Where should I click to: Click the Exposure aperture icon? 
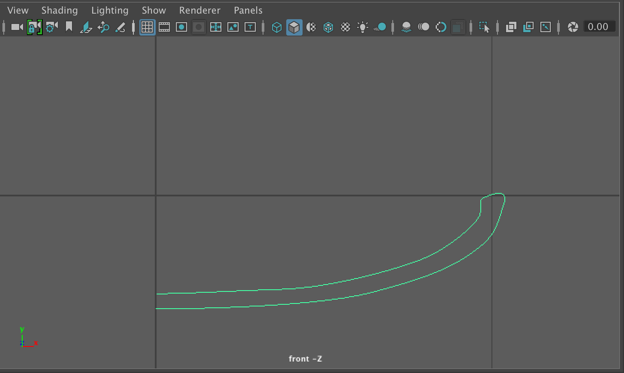(573, 27)
